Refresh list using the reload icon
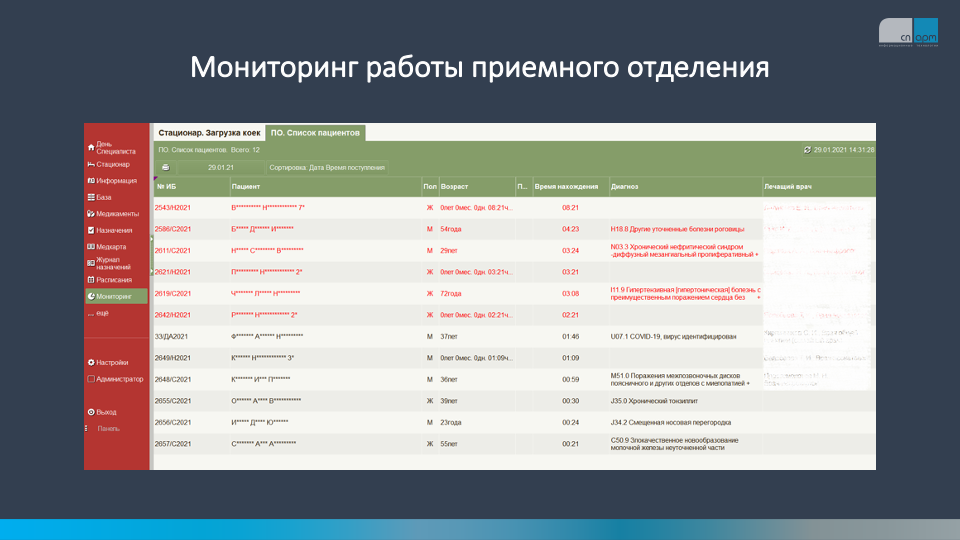The image size is (960, 540). coord(807,150)
